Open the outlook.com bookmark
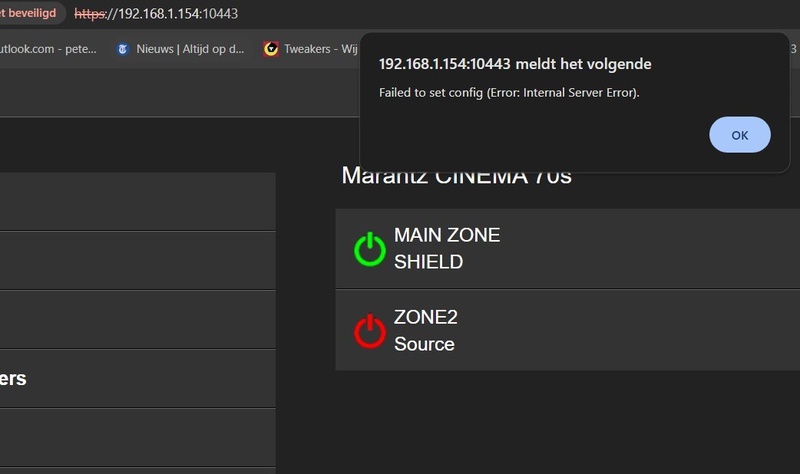This screenshot has height=474, width=800. pos(48,49)
